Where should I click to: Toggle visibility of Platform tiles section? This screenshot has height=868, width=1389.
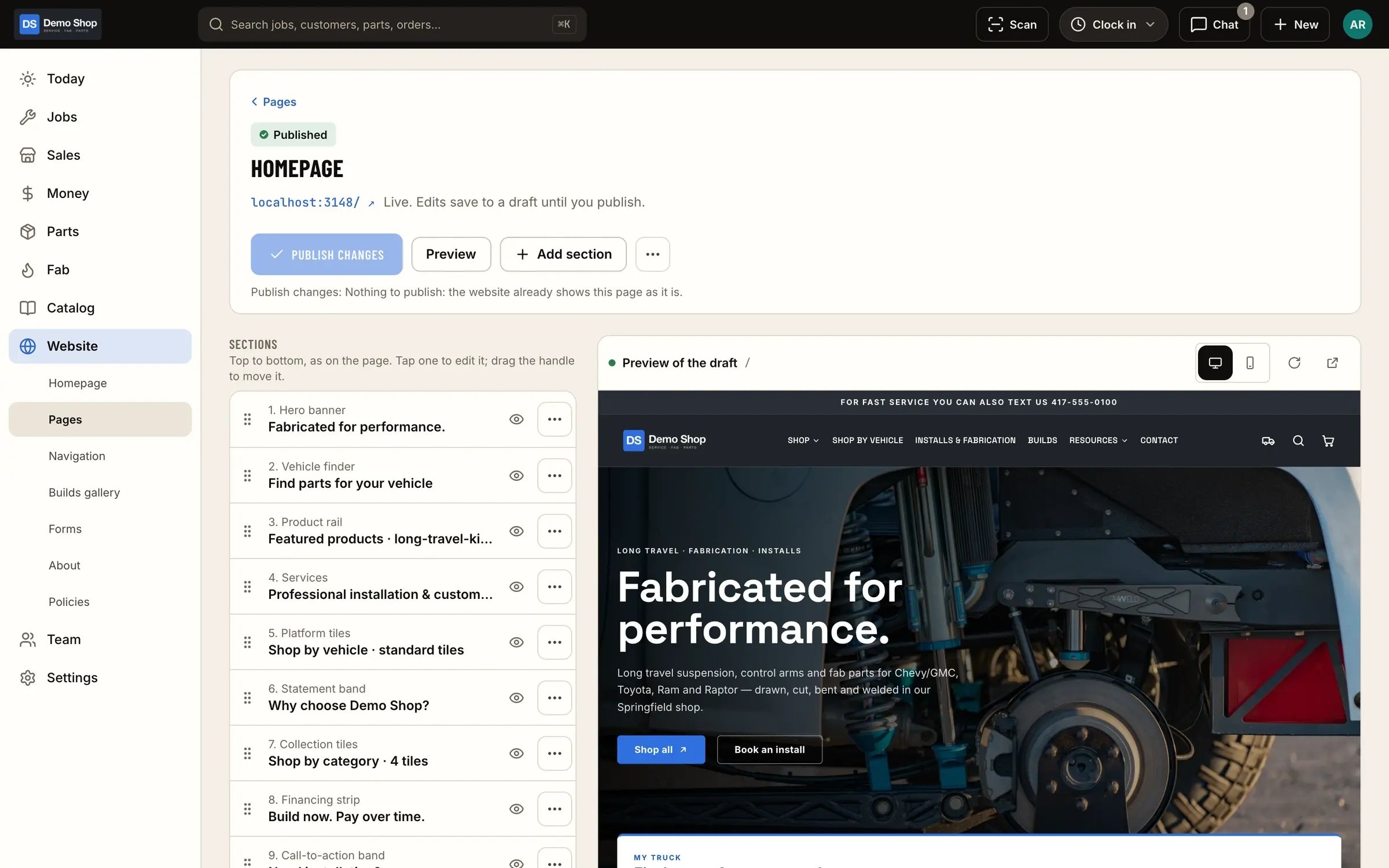pos(516,642)
